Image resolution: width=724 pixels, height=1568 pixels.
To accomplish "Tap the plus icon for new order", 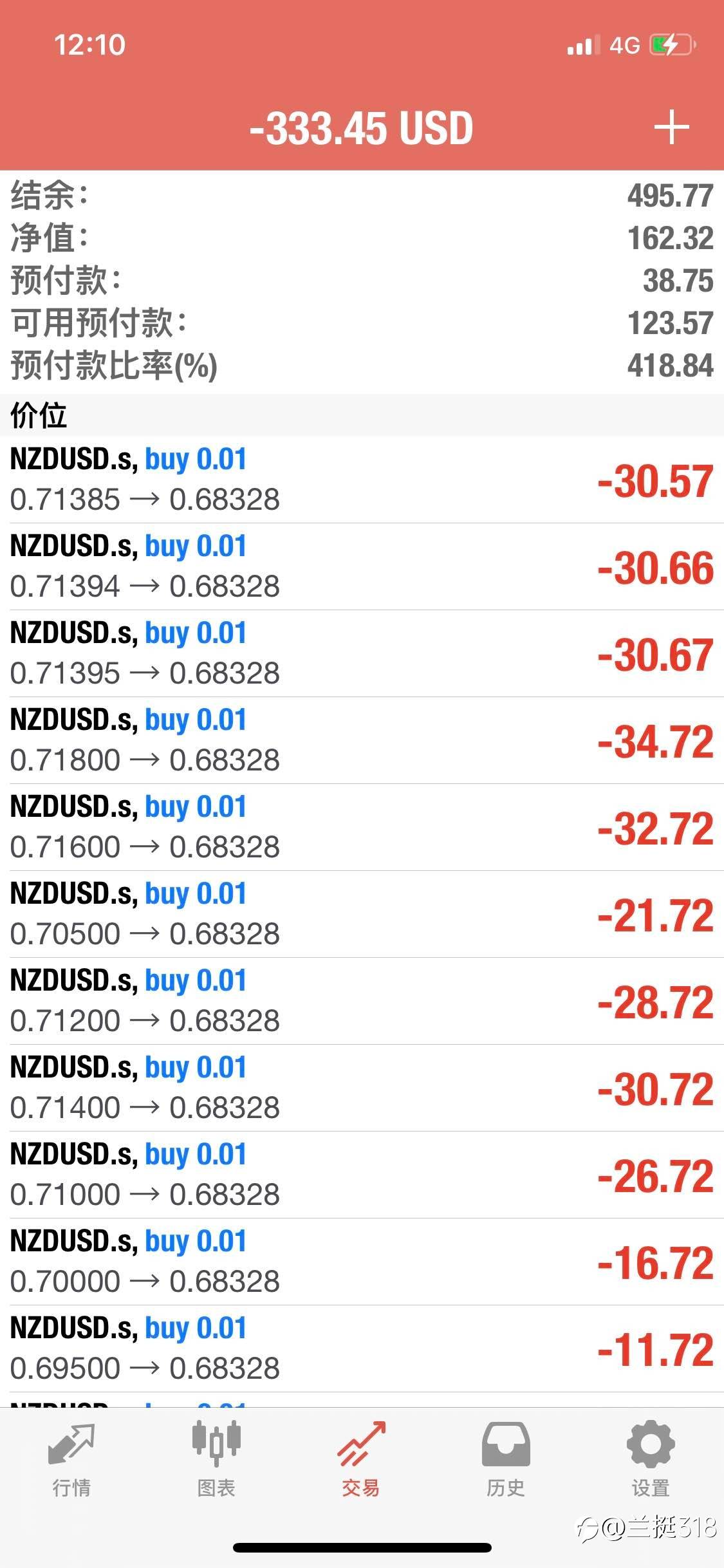I will click(x=671, y=127).
